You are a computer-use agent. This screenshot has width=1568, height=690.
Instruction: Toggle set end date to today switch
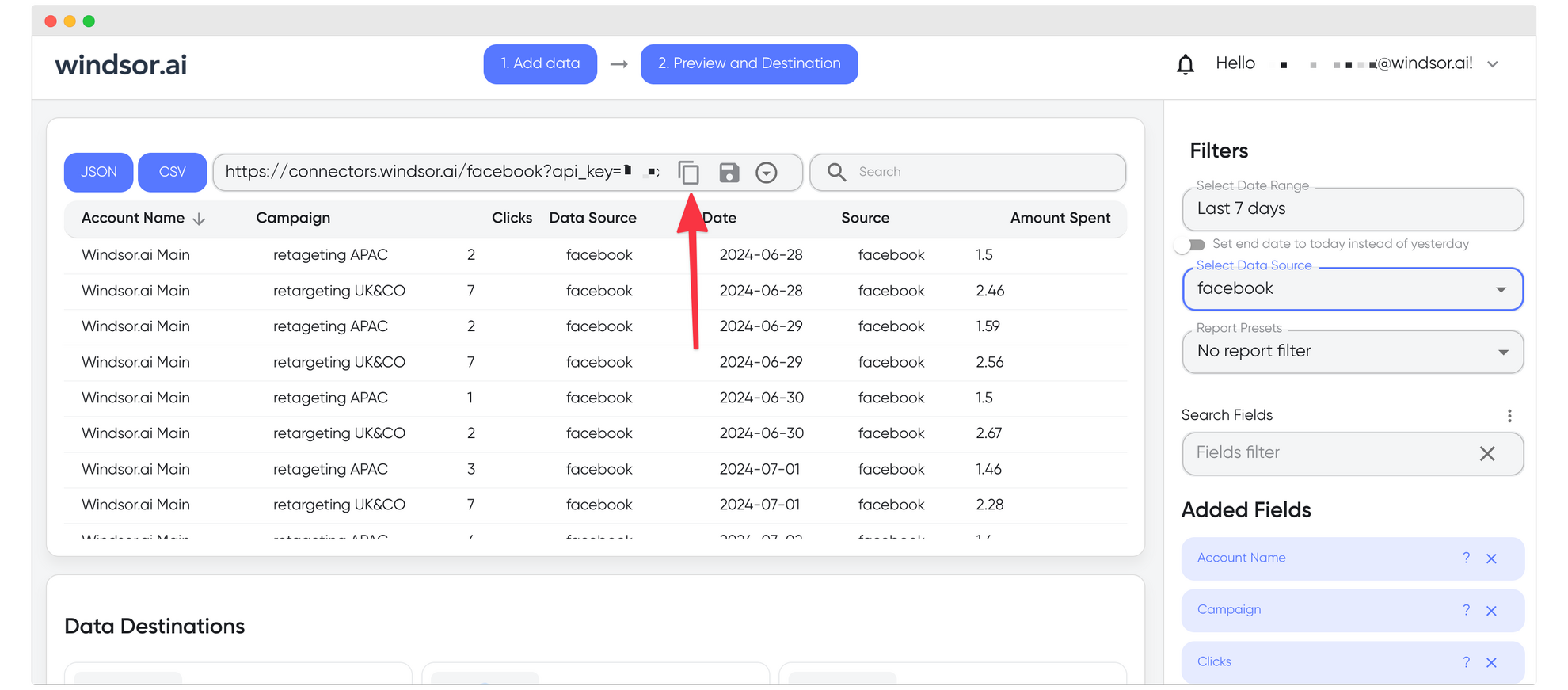tap(1189, 245)
